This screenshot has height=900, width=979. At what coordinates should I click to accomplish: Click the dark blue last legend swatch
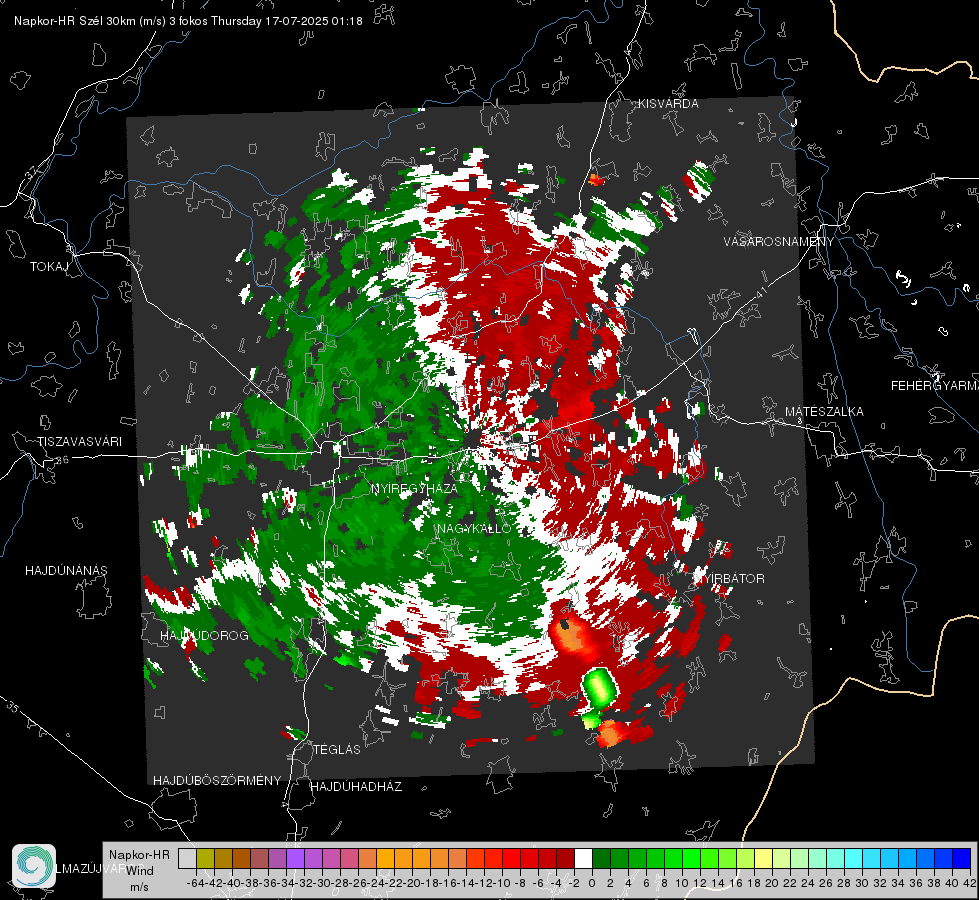point(962,858)
